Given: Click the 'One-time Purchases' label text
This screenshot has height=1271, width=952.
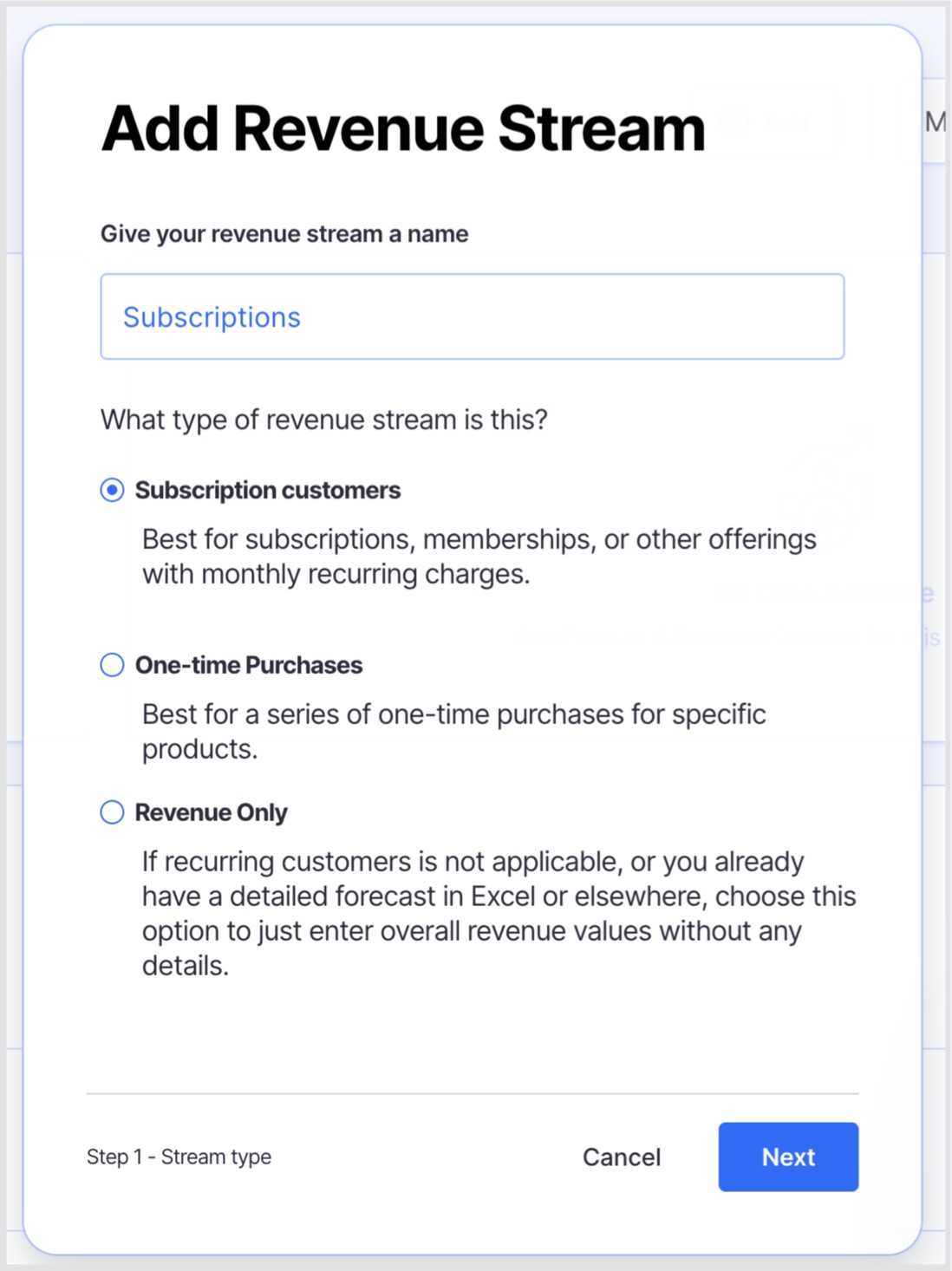Looking at the screenshot, I should tap(249, 665).
